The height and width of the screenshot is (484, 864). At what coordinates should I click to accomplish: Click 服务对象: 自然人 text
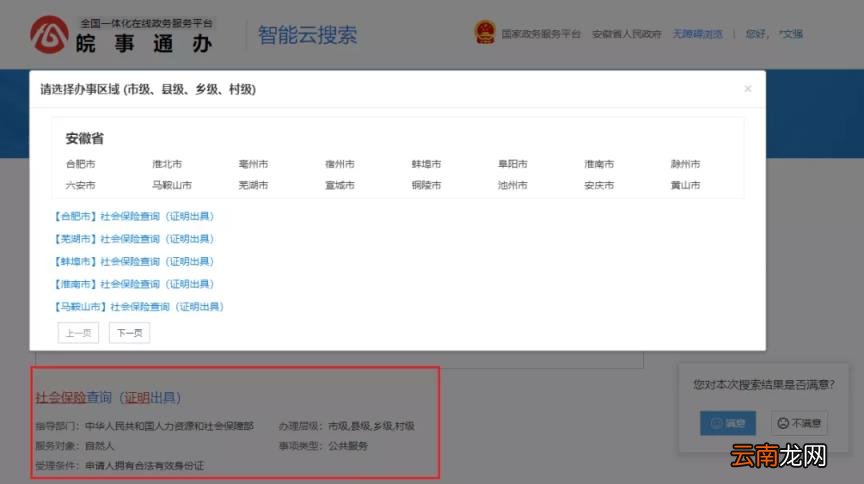75,446
